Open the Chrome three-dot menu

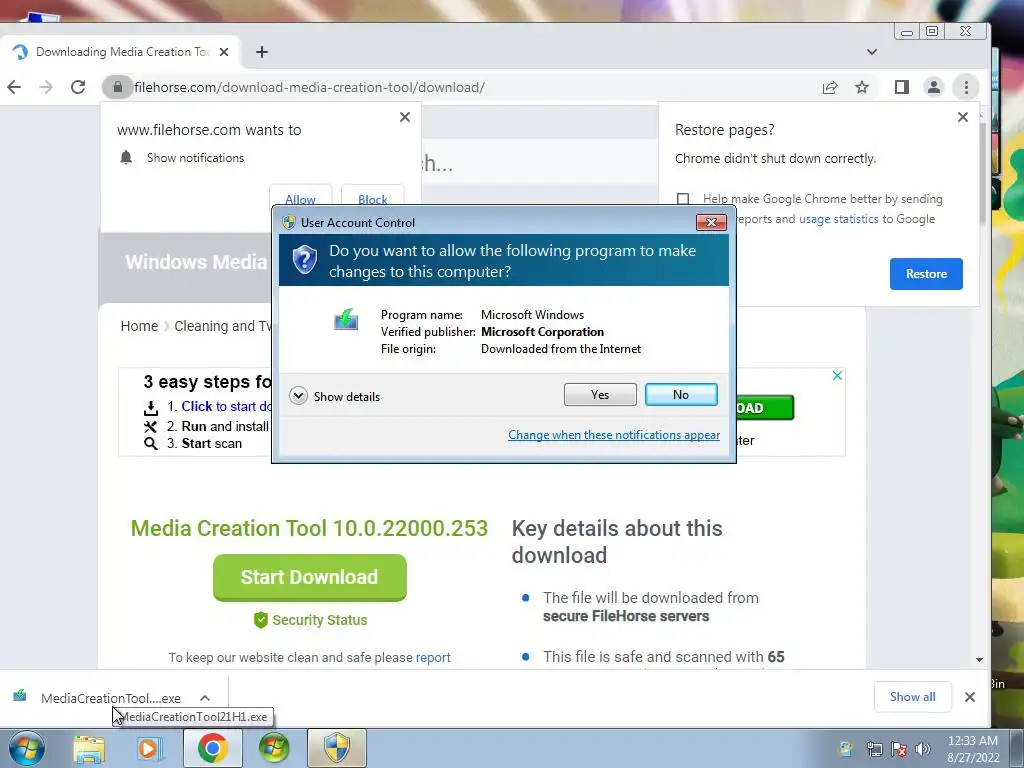966,87
